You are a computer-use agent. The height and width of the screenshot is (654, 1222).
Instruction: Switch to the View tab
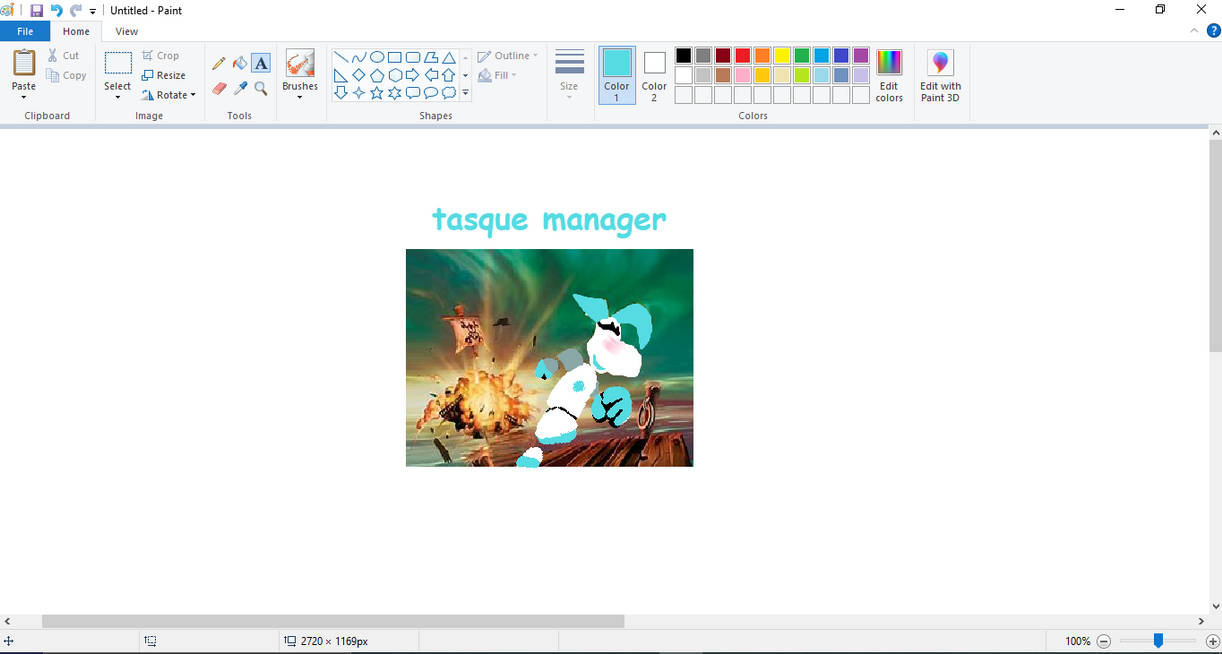coord(127,31)
